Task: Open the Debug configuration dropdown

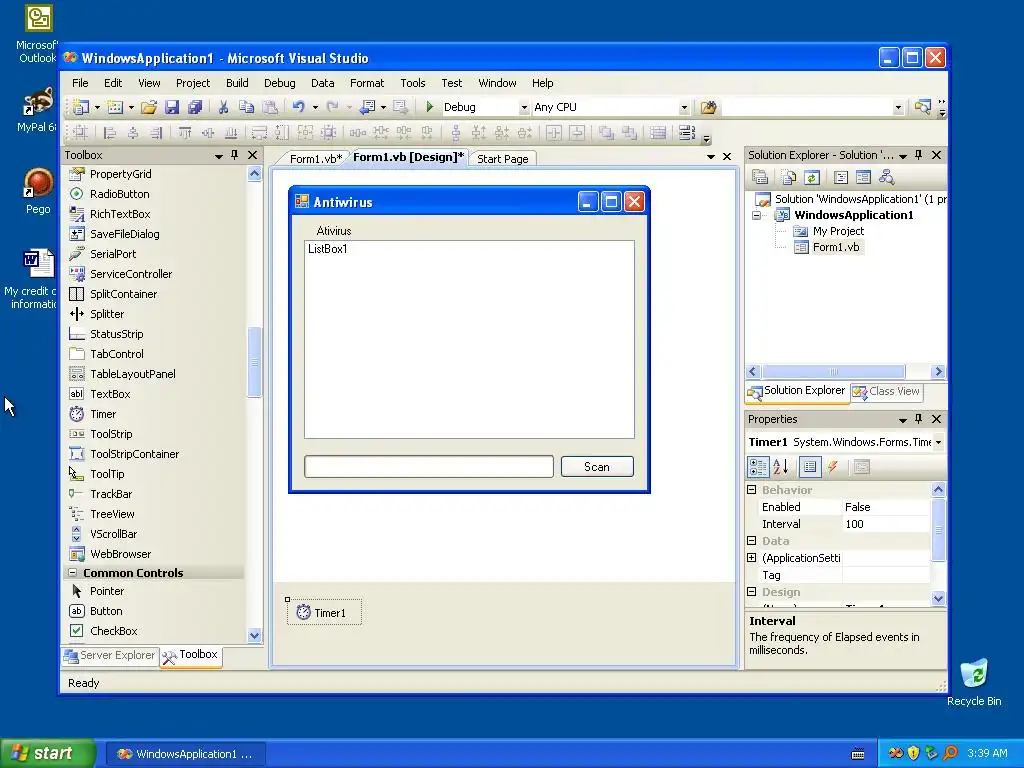Action: point(524,108)
